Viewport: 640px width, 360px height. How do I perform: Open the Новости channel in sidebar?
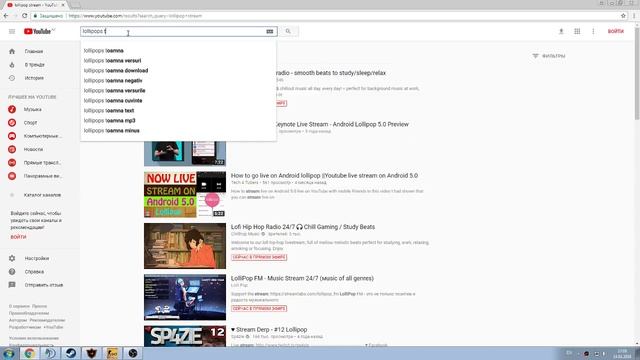tap(40, 149)
